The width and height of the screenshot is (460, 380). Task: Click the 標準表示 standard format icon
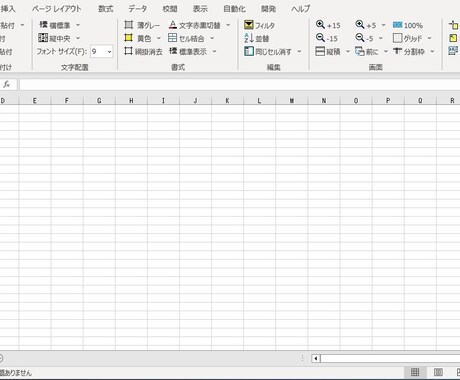pyautogui.click(x=173, y=51)
